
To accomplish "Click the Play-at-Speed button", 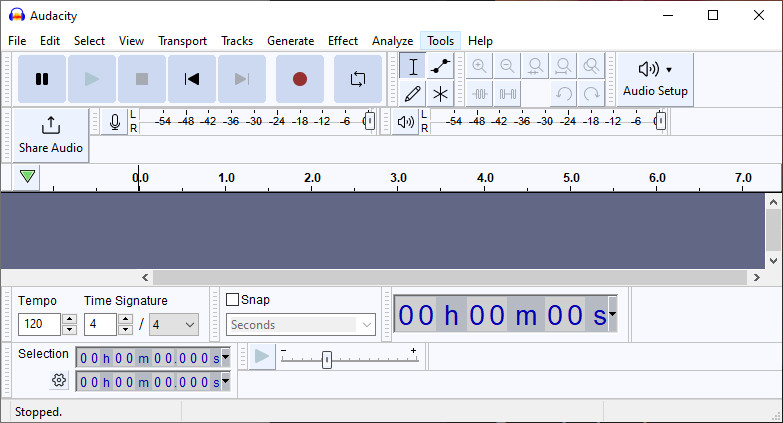I will click(262, 357).
